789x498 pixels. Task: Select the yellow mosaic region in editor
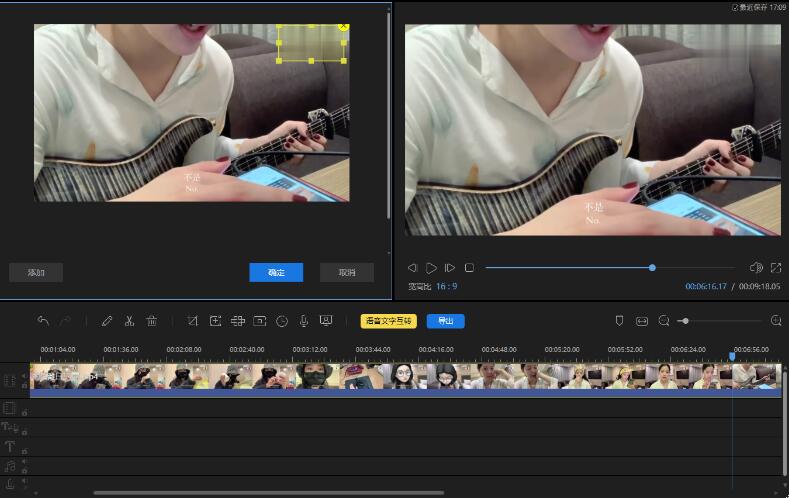click(x=311, y=43)
